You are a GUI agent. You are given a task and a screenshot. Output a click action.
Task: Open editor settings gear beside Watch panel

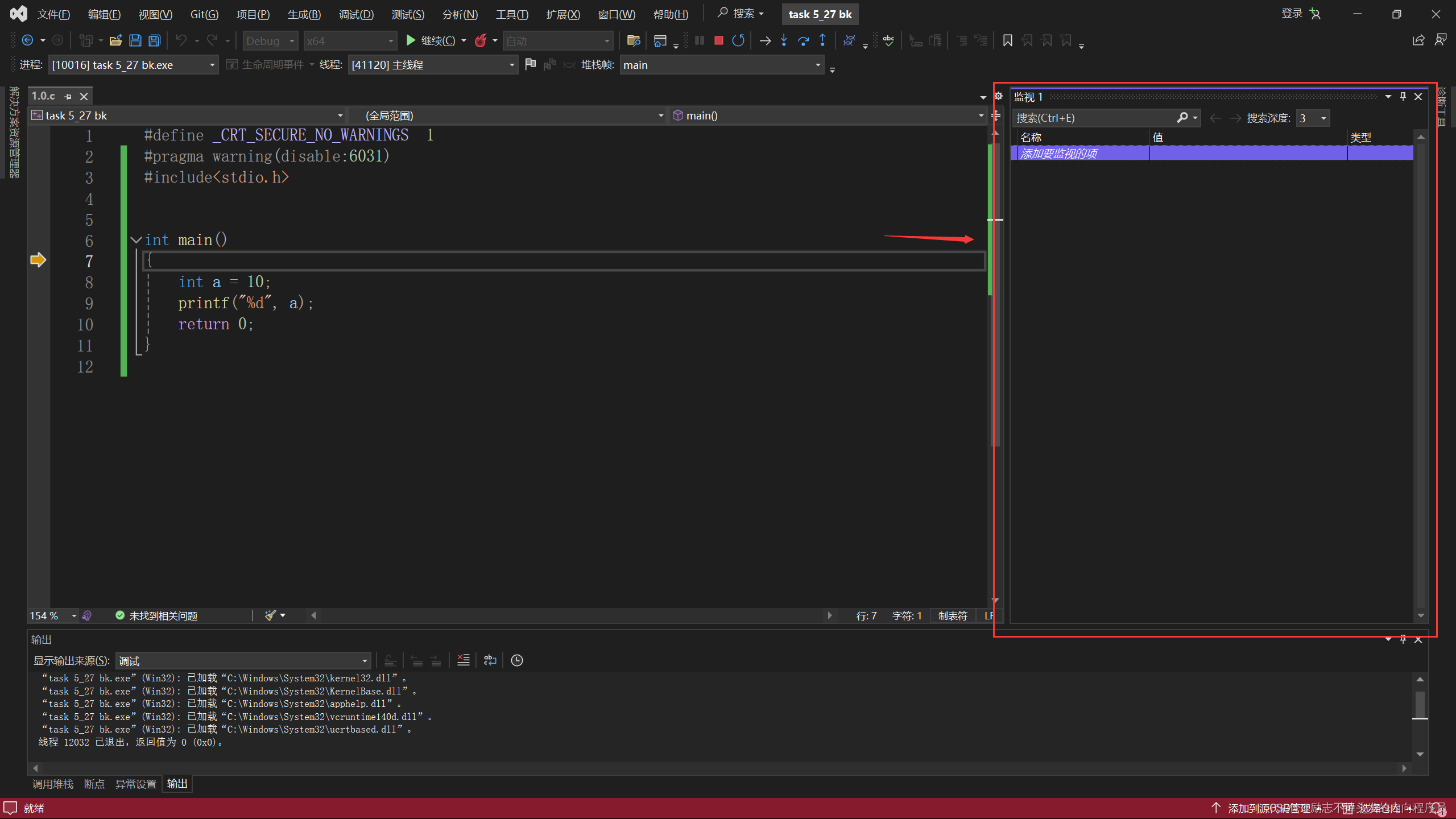click(998, 96)
